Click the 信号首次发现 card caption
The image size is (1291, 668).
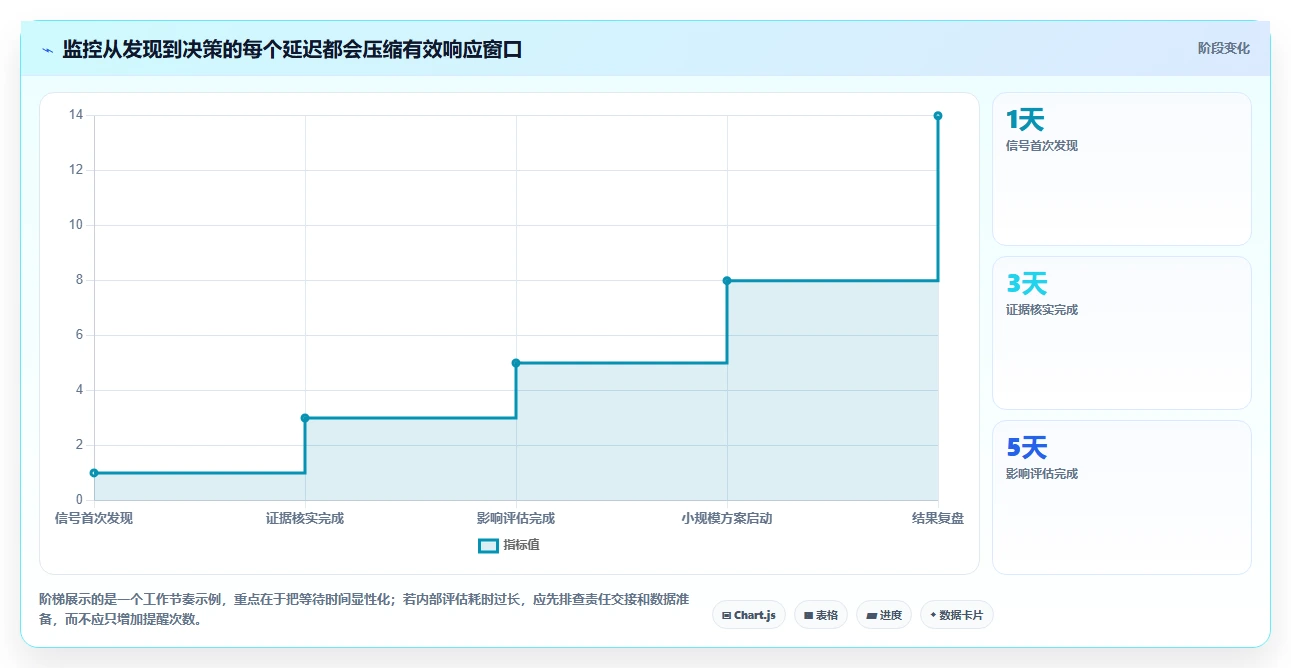(x=1042, y=146)
